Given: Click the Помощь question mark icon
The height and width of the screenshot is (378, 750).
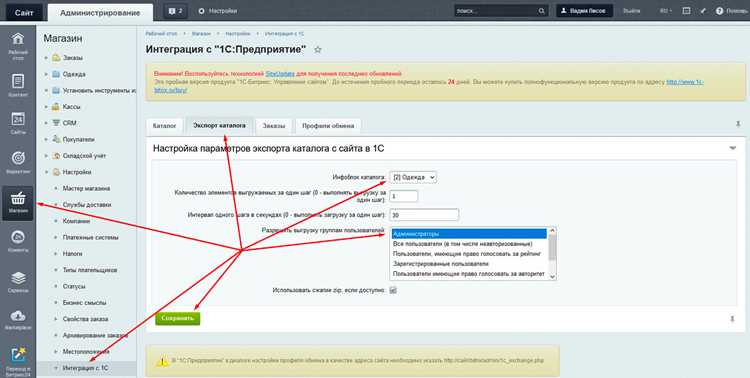Looking at the screenshot, I should [719, 11].
